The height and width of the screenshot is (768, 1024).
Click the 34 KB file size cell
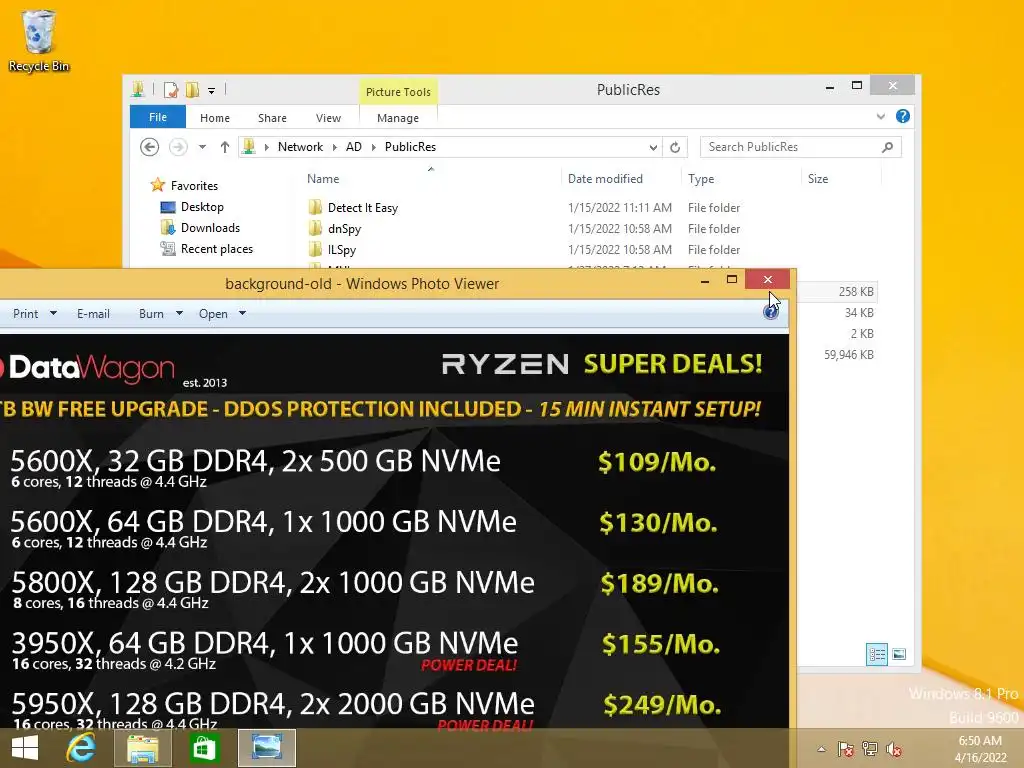(859, 313)
